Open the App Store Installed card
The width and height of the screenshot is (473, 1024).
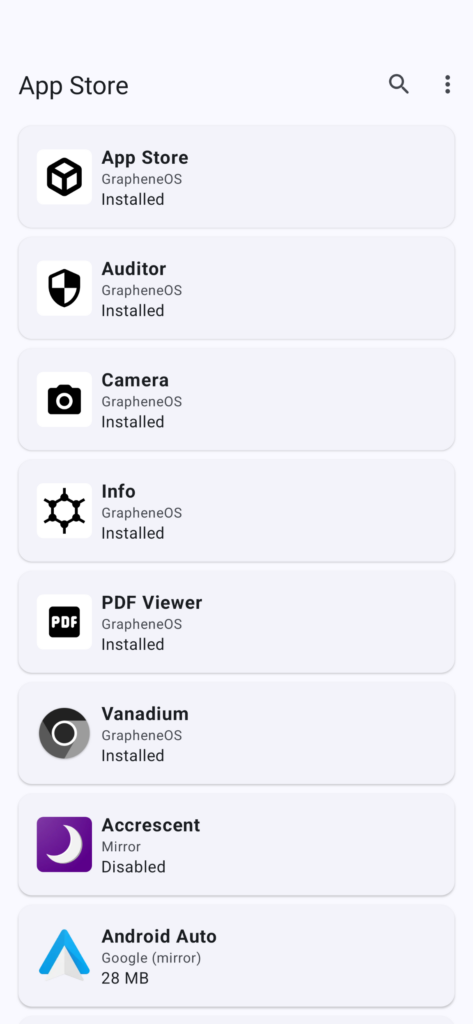(x=236, y=177)
